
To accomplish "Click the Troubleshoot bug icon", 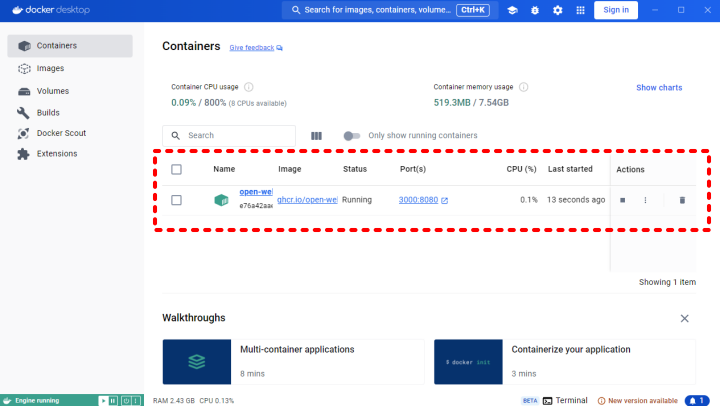I will click(535, 10).
